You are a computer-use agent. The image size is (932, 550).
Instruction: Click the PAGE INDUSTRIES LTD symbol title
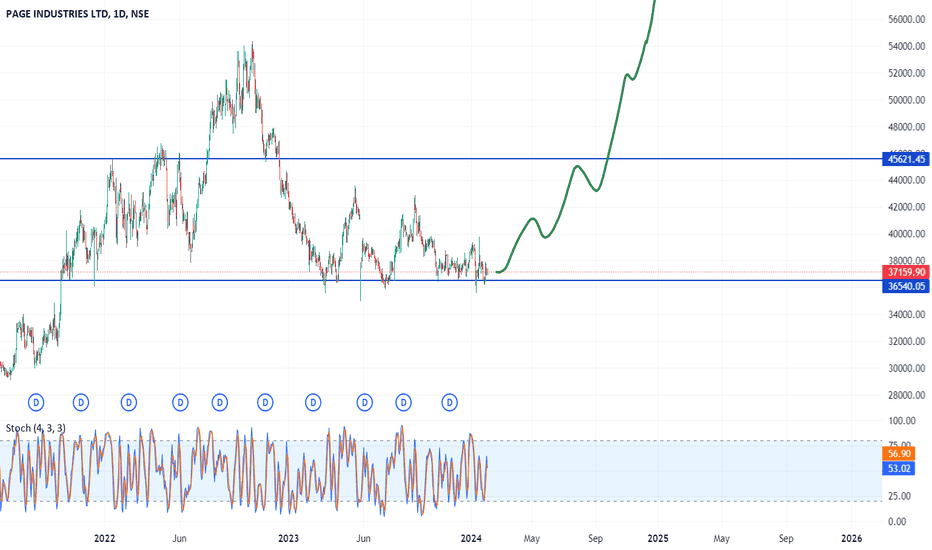77,14
